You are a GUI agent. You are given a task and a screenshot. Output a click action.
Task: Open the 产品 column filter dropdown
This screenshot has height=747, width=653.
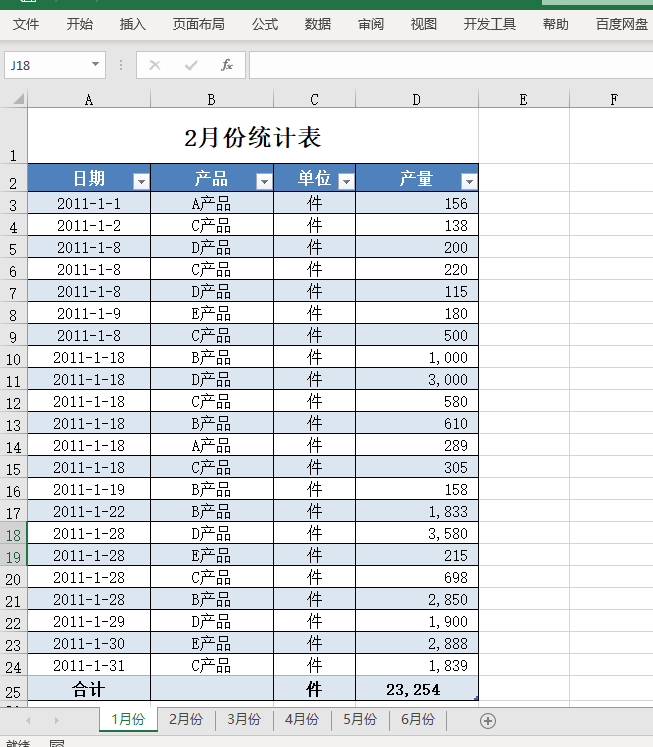(264, 181)
